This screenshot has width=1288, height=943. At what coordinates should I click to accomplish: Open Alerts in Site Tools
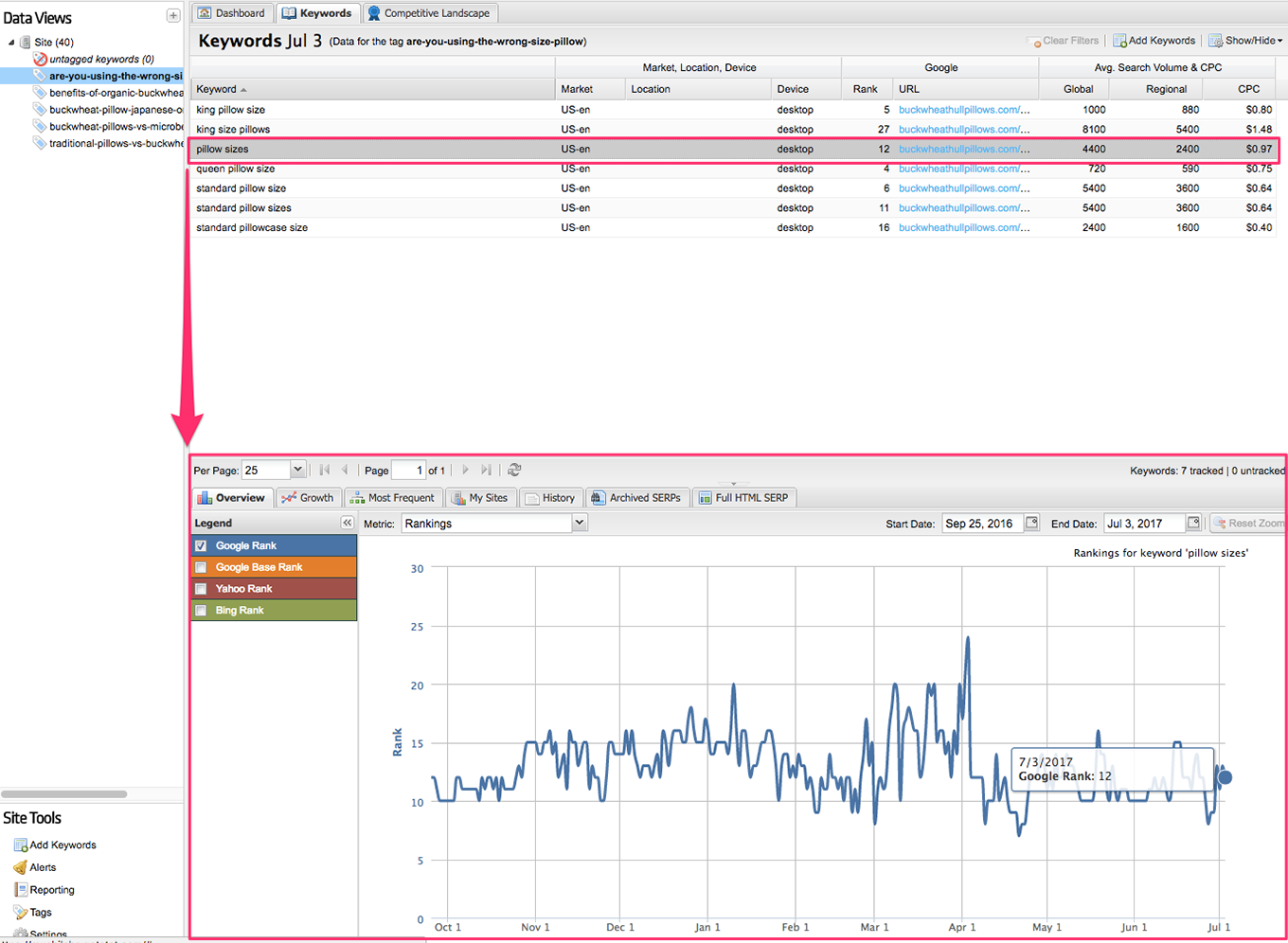coord(43,867)
